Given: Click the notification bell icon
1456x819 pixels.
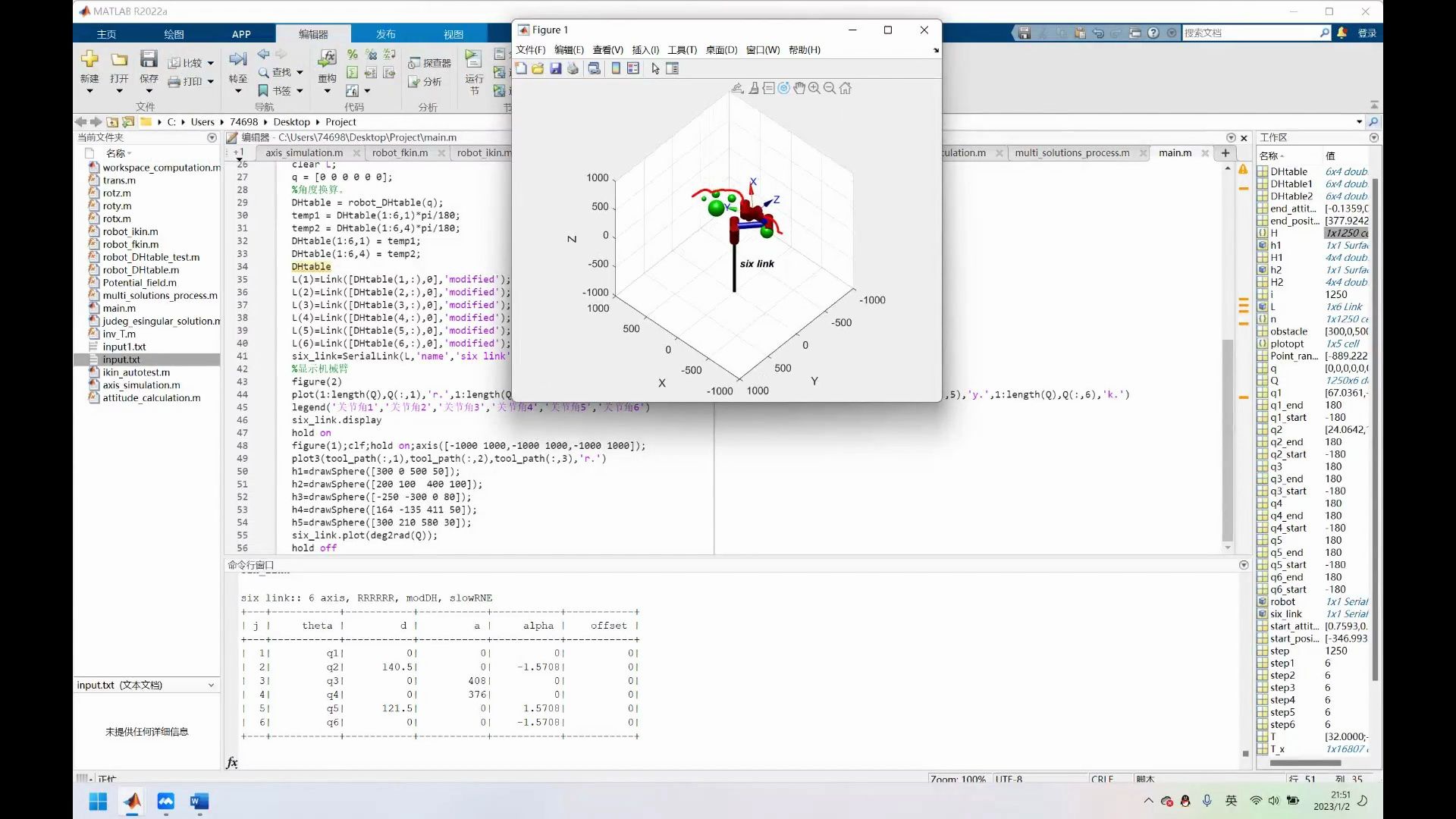Looking at the screenshot, I should 1342,33.
